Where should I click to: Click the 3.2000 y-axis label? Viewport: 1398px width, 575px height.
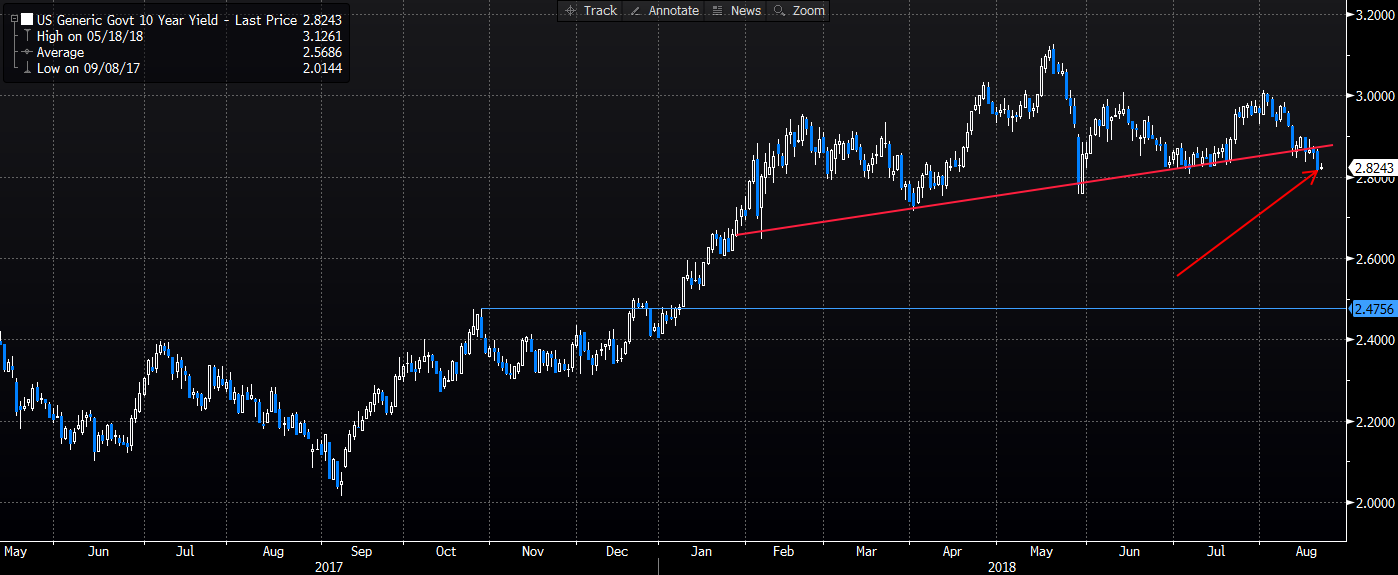click(1376, 15)
